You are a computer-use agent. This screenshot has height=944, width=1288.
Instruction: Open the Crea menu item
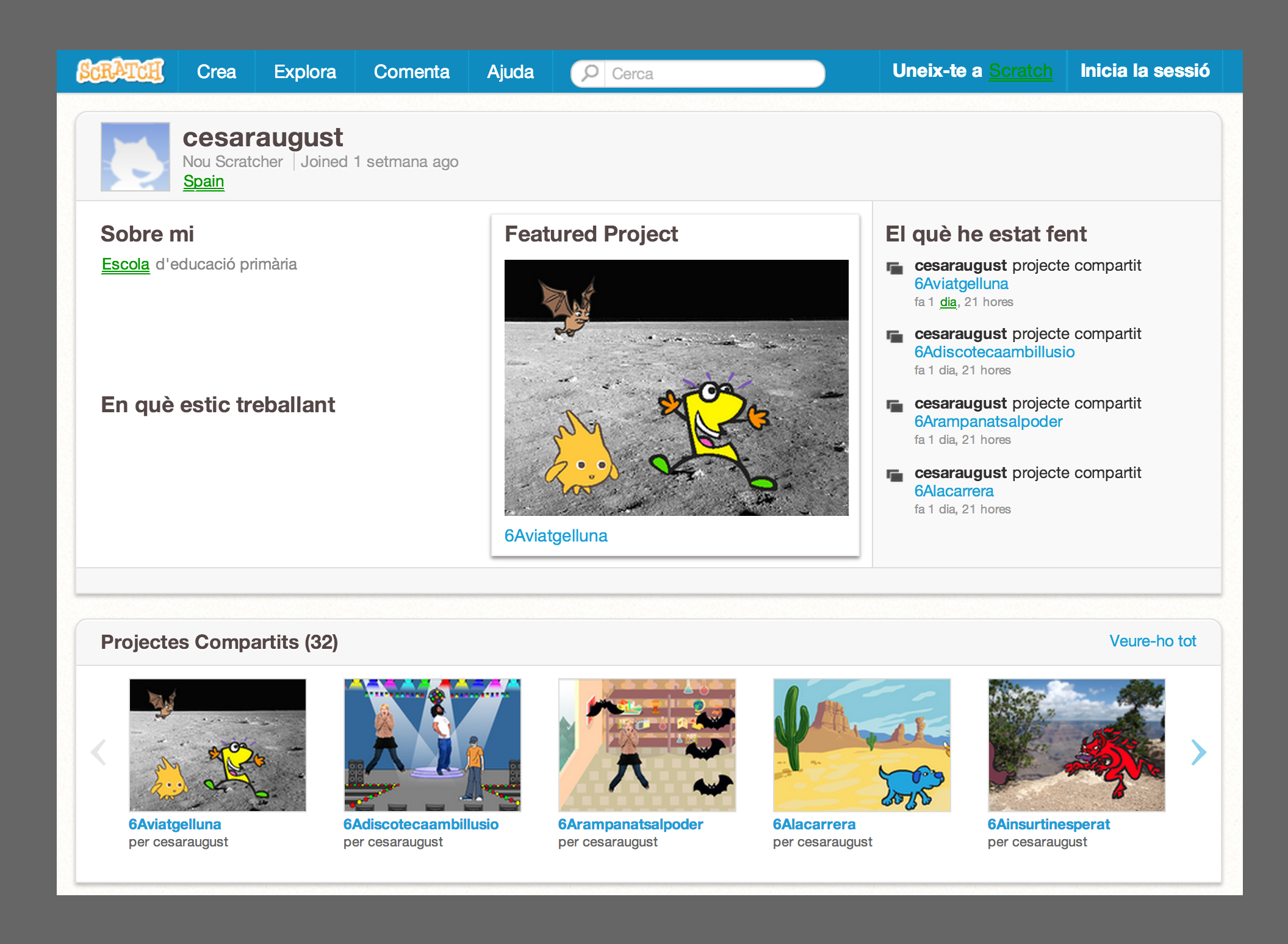pos(216,72)
